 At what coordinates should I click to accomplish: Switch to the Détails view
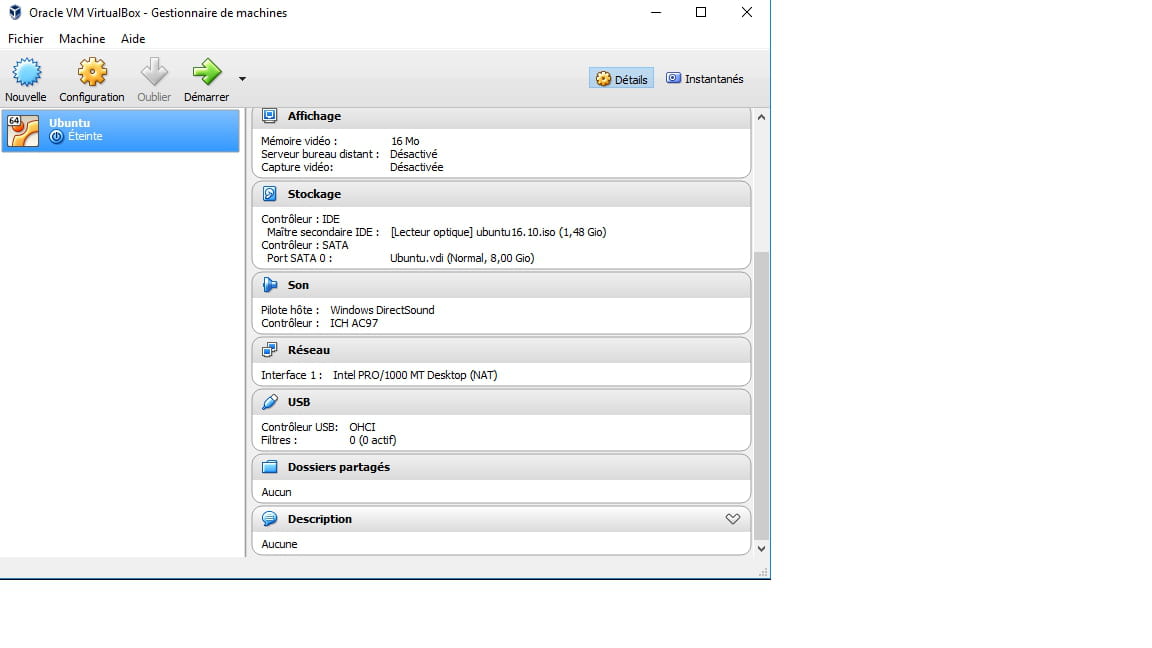(622, 79)
